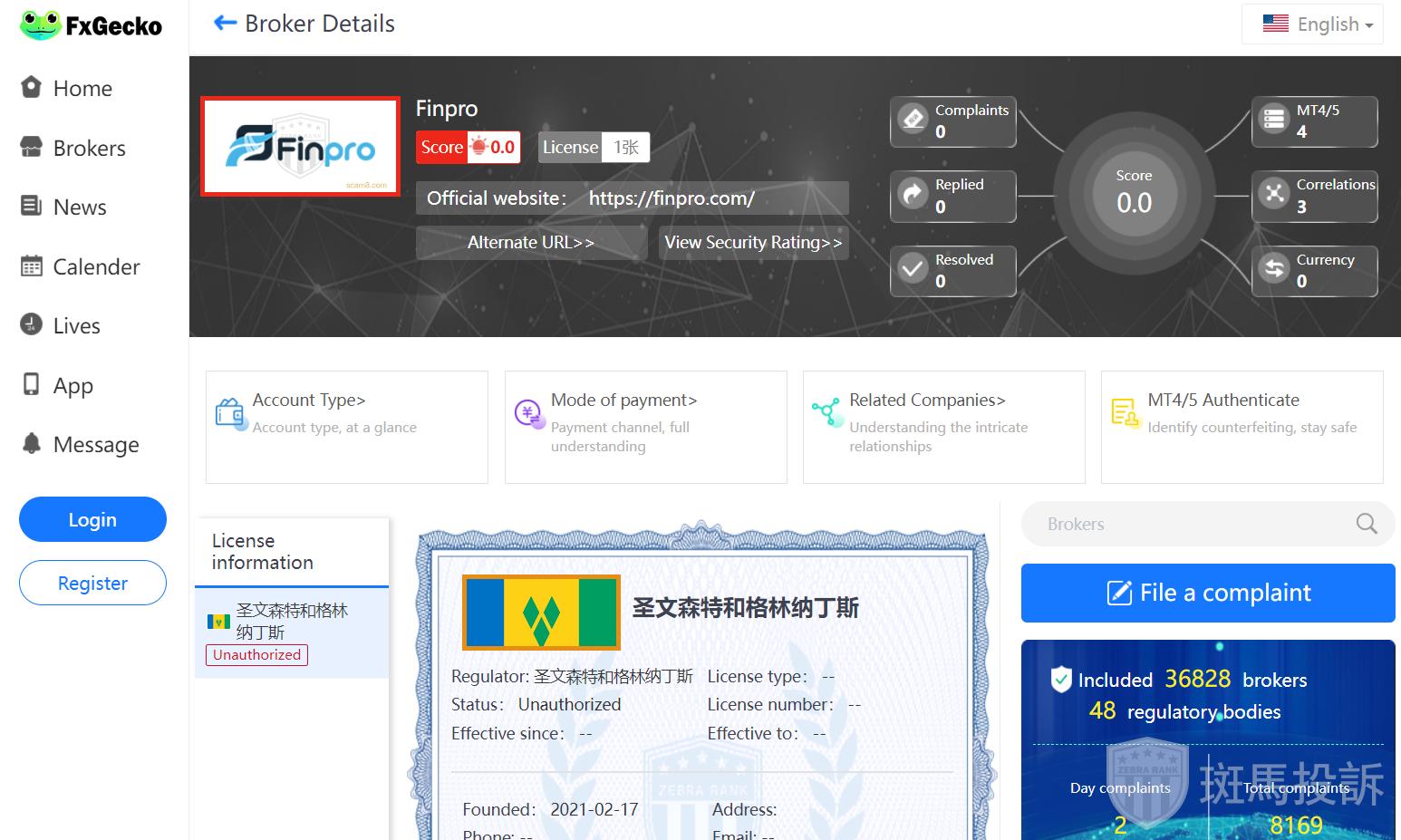
Task: Open the English language dropdown
Action: pyautogui.click(x=1319, y=24)
